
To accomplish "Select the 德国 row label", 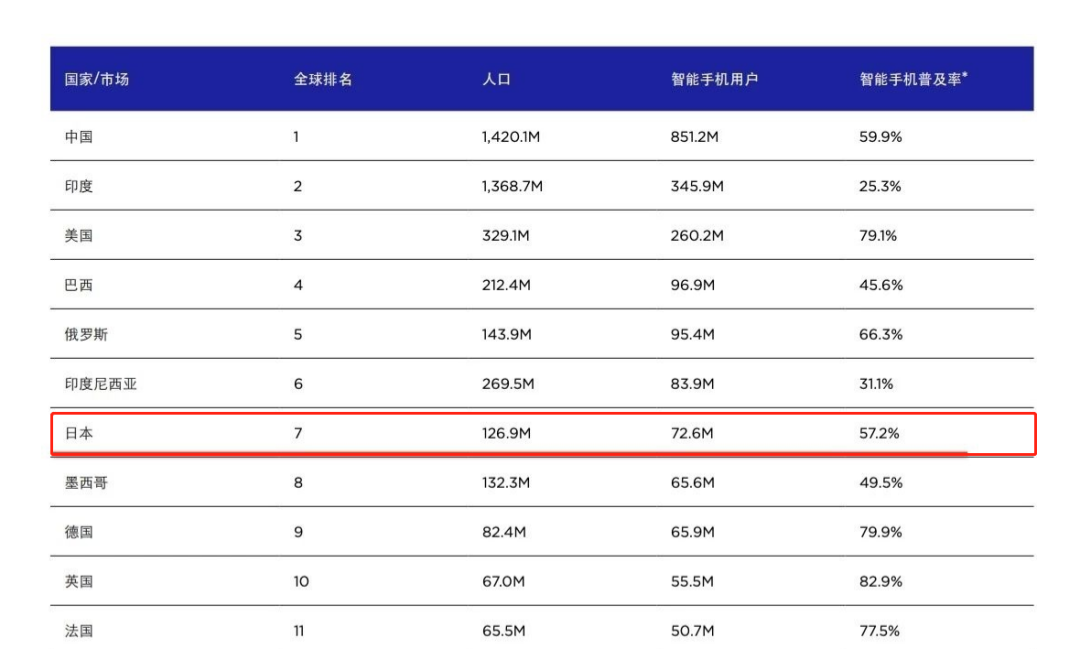I will (x=80, y=531).
